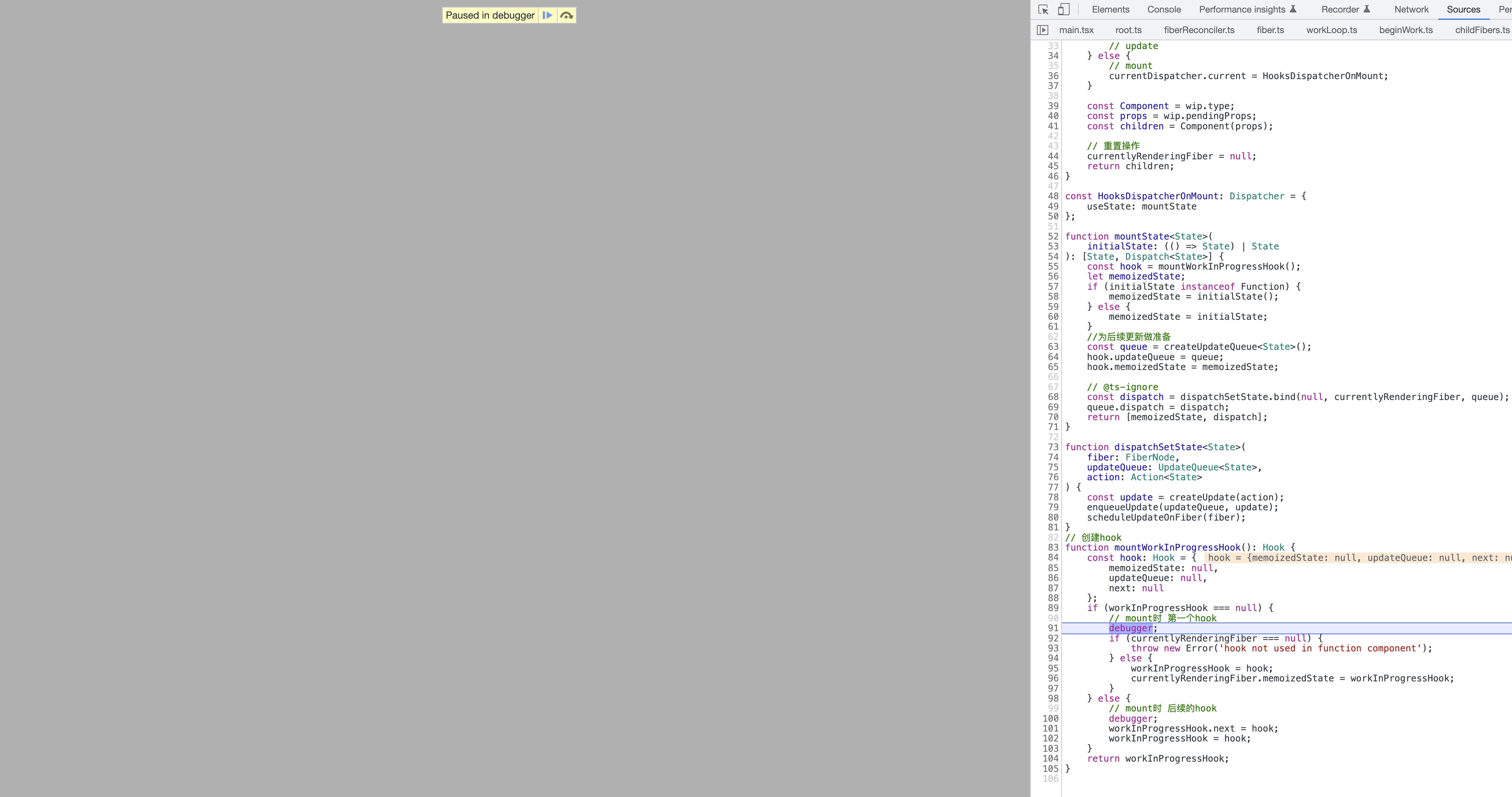
Task: Click 'useState: mountState' on line 49
Action: coord(1141,206)
